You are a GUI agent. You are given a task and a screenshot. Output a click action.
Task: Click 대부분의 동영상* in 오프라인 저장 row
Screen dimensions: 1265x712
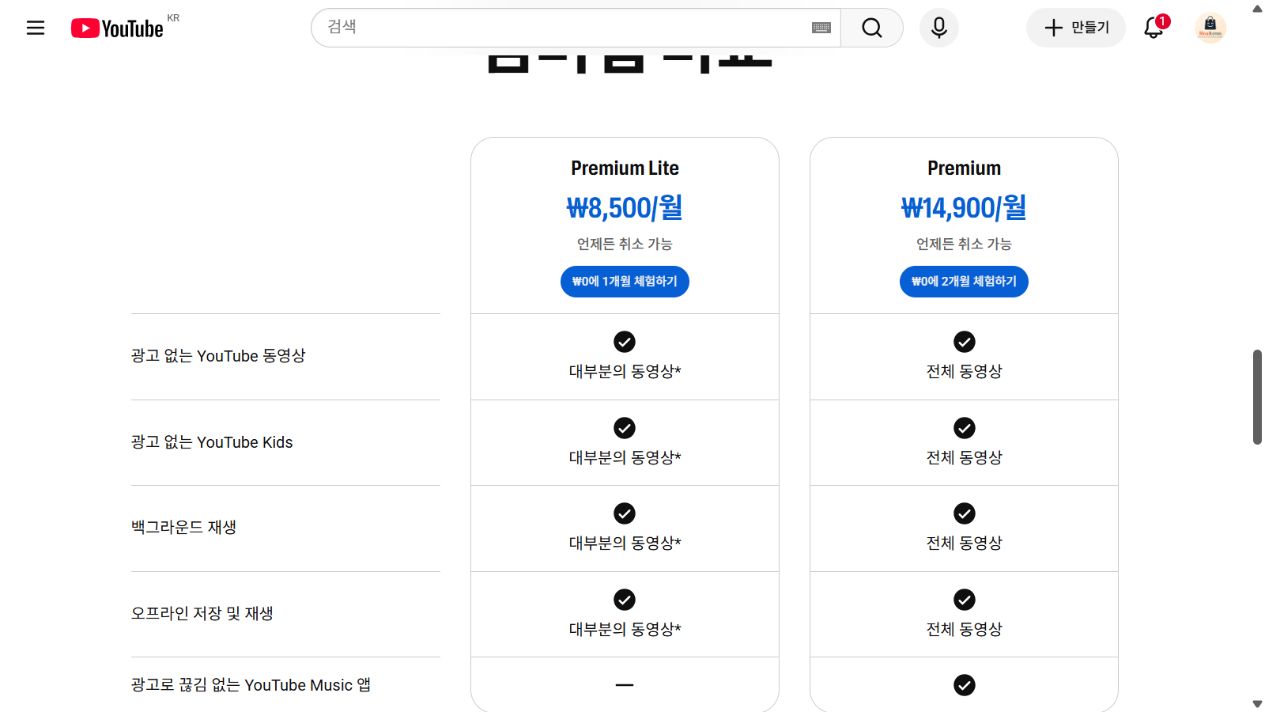pyautogui.click(x=625, y=630)
